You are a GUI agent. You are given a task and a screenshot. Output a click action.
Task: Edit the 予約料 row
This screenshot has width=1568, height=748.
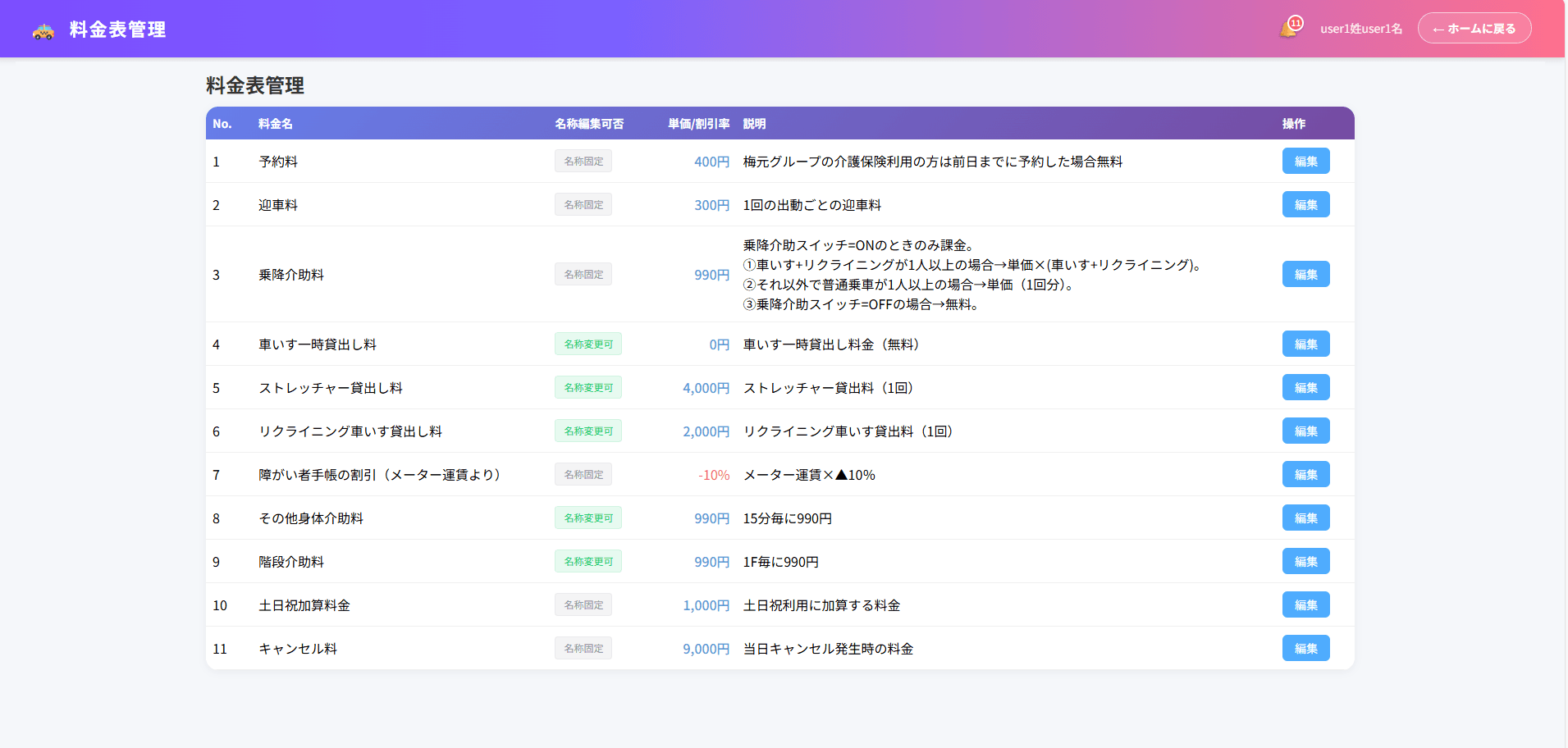(x=1305, y=162)
